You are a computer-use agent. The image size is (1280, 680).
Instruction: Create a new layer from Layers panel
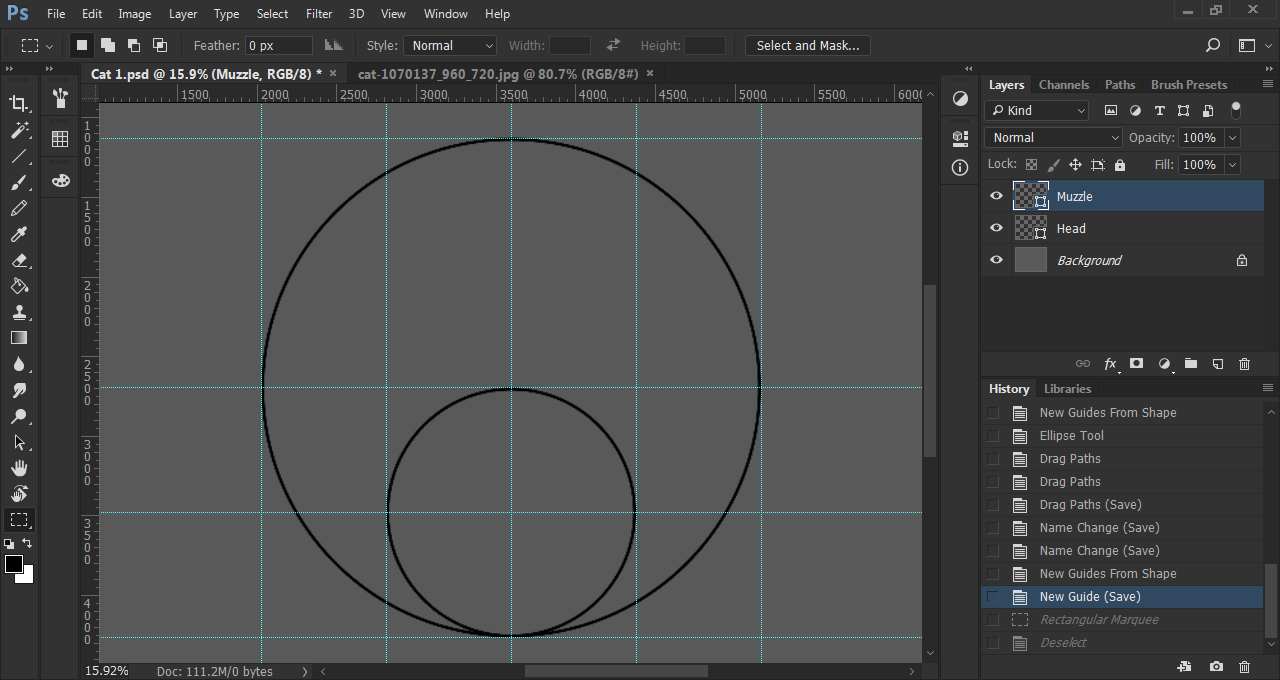click(1217, 364)
